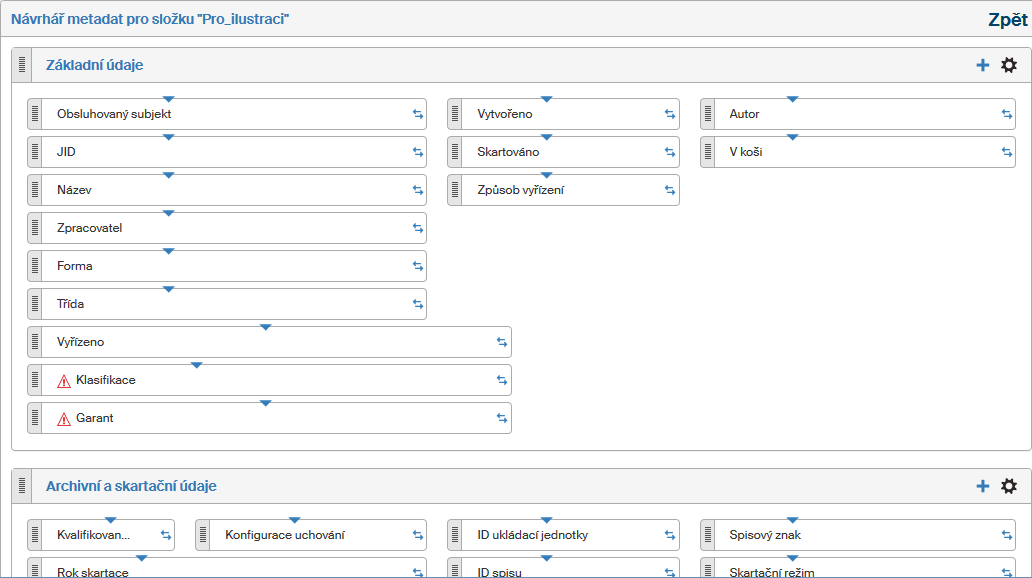Click warning icon on Klasifikace field

point(64,381)
